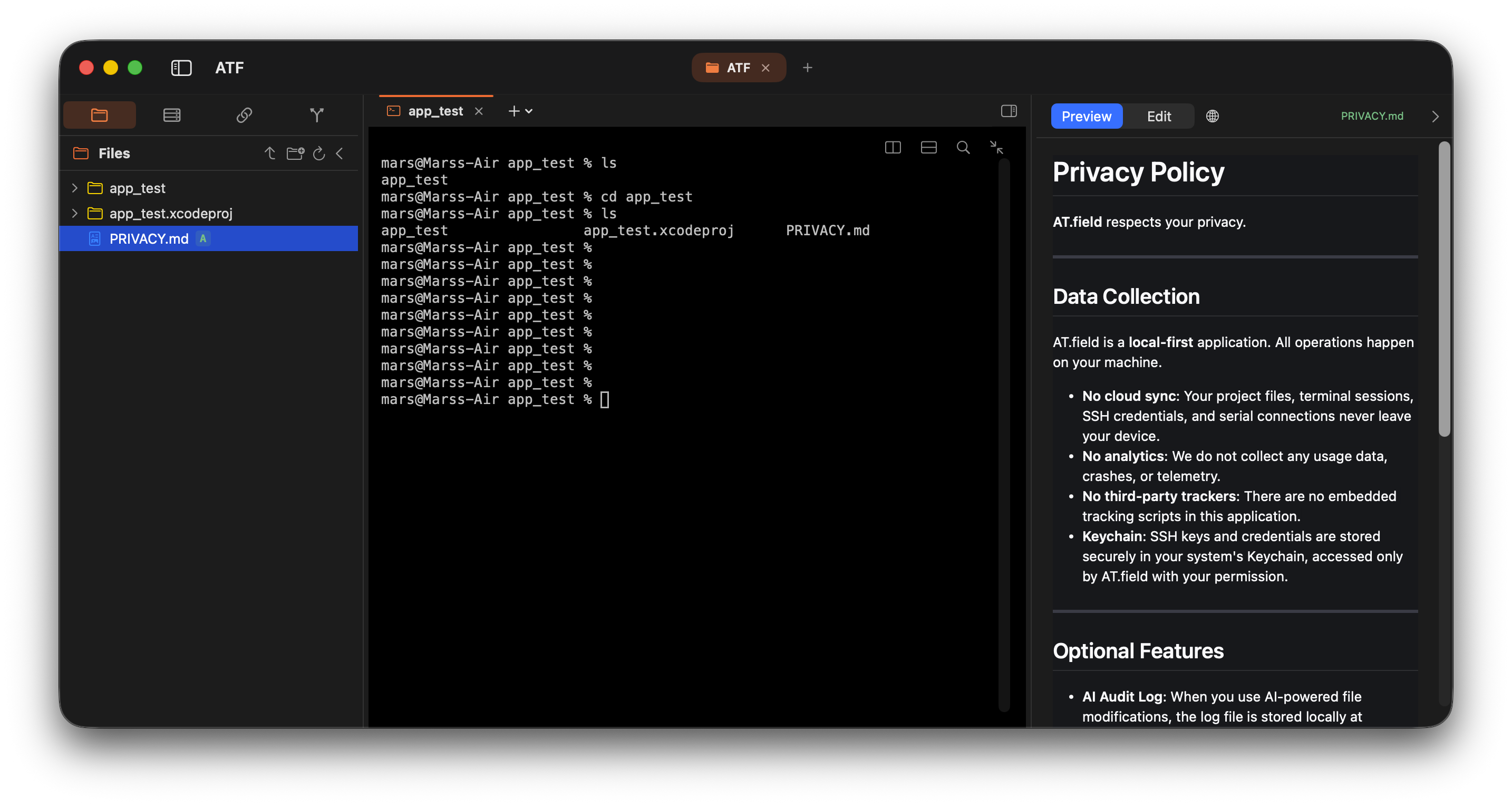Screen dimensions: 1512x806
Task: Click the Files panel title
Action: click(114, 153)
